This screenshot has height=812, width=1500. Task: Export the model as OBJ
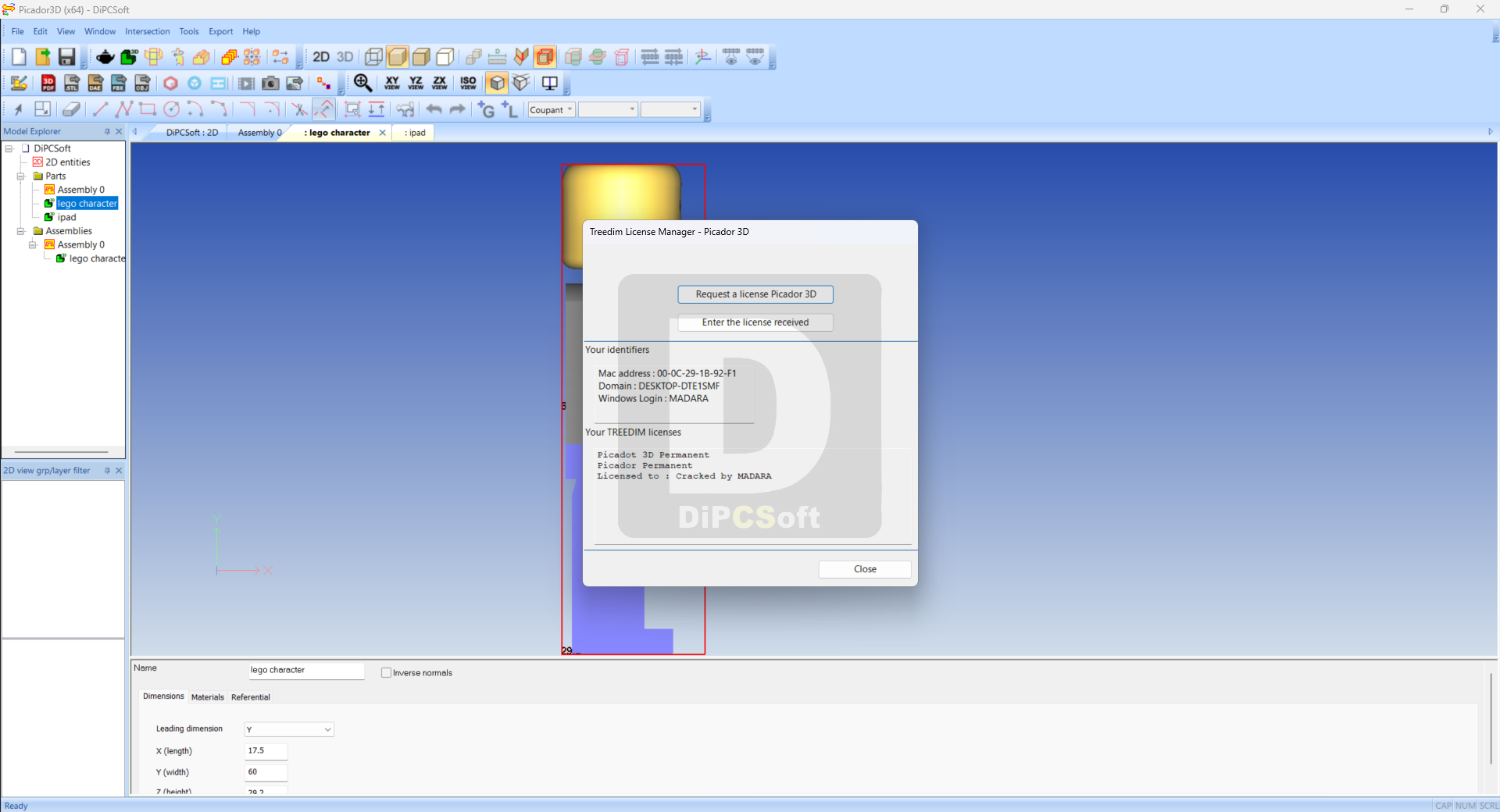click(x=142, y=84)
